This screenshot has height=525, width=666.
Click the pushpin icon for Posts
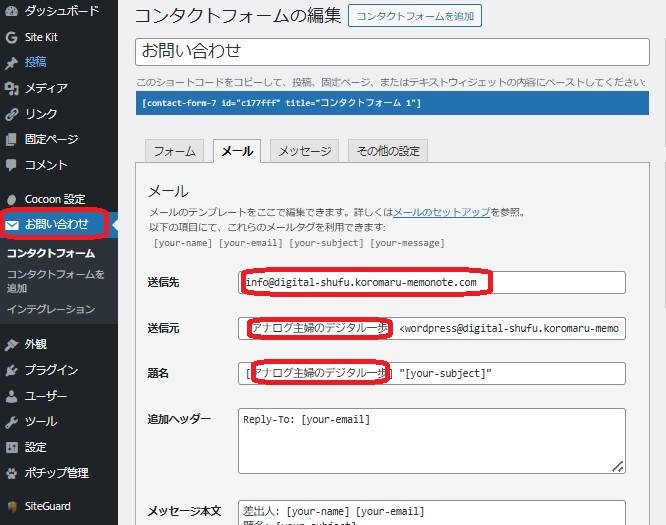point(12,62)
